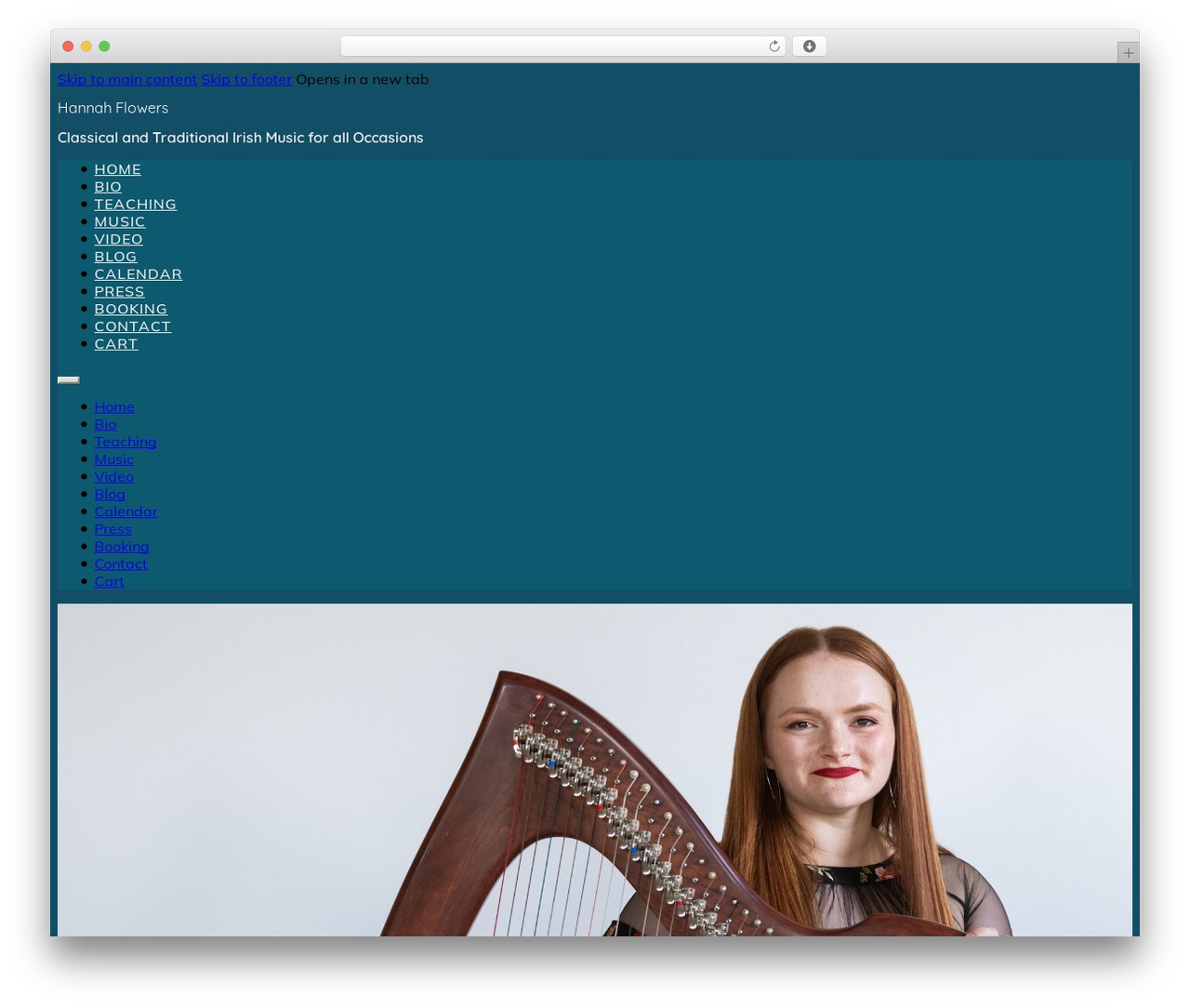Click the red close window button
This screenshot has width=1190, height=1008.
point(68,46)
